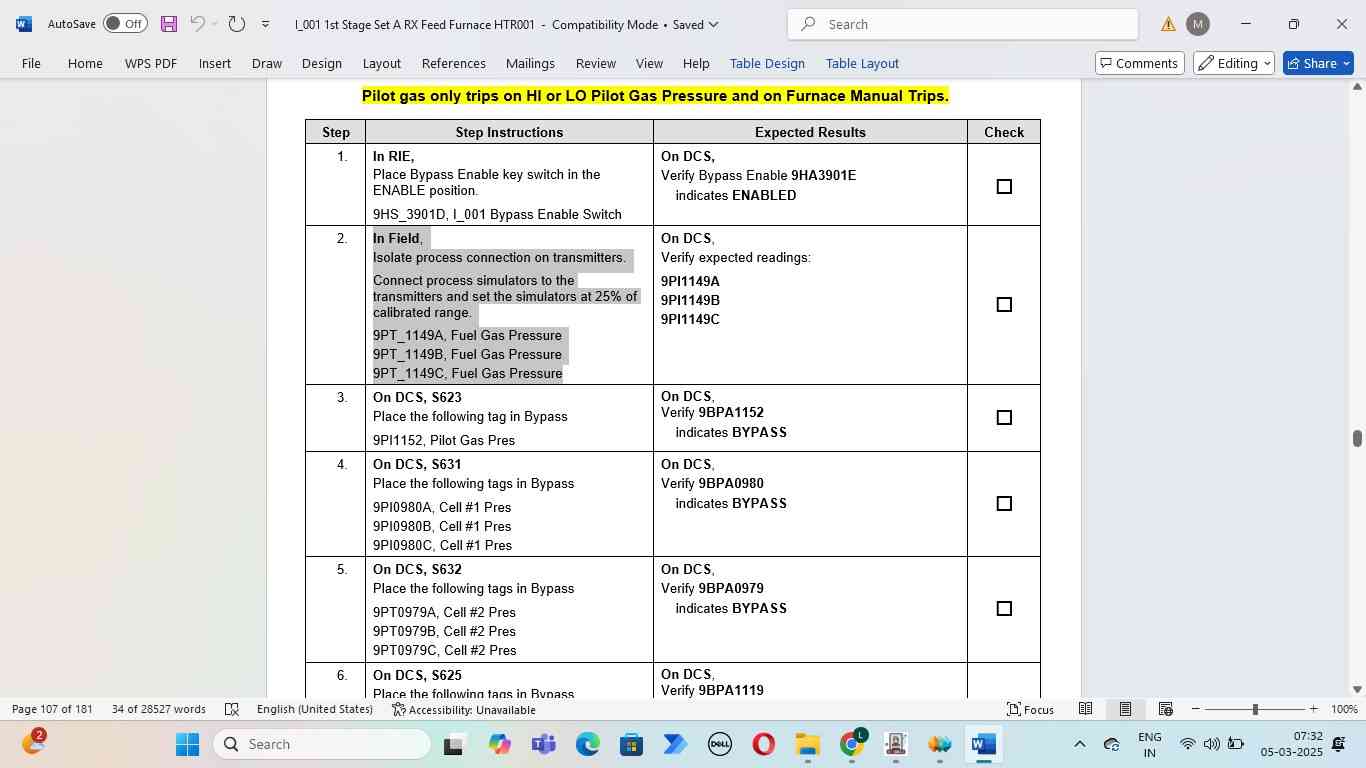The width and height of the screenshot is (1366, 768).
Task: Click the yellow warning alert icon
Action: [1168, 24]
